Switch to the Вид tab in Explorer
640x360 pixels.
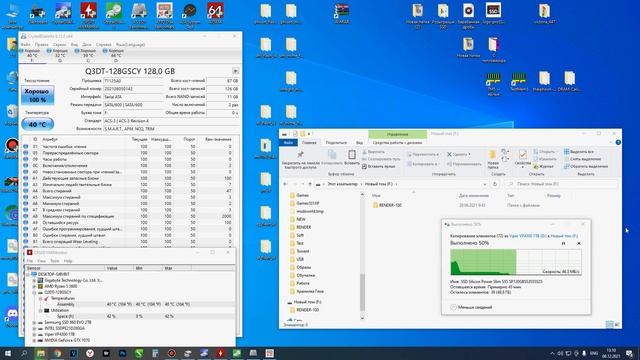pyautogui.click(x=359, y=142)
